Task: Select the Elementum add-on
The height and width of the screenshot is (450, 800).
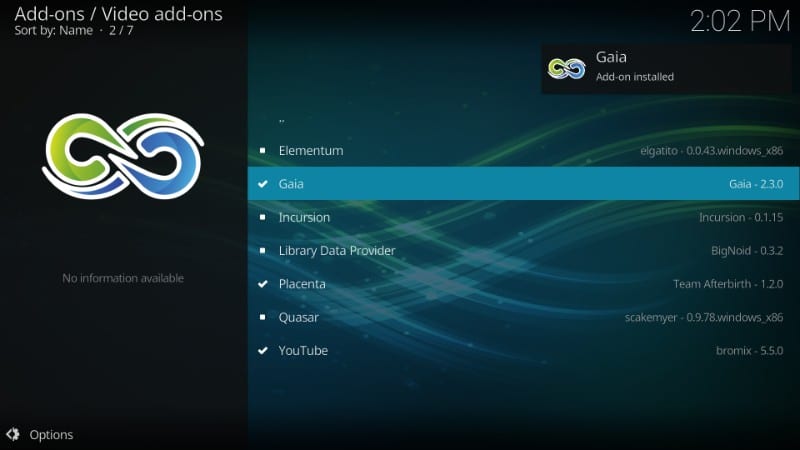Action: [x=523, y=151]
